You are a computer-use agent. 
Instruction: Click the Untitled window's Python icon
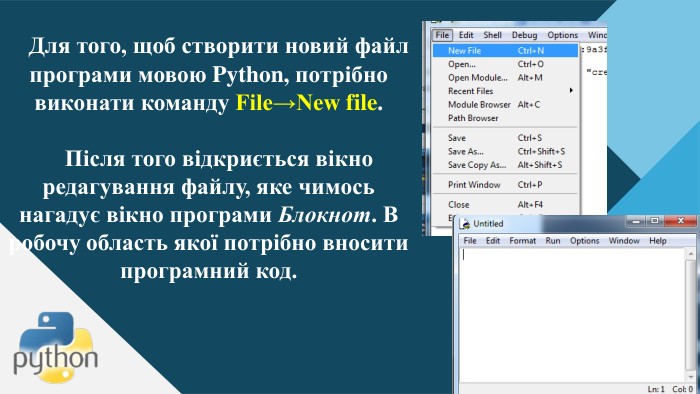[465, 224]
